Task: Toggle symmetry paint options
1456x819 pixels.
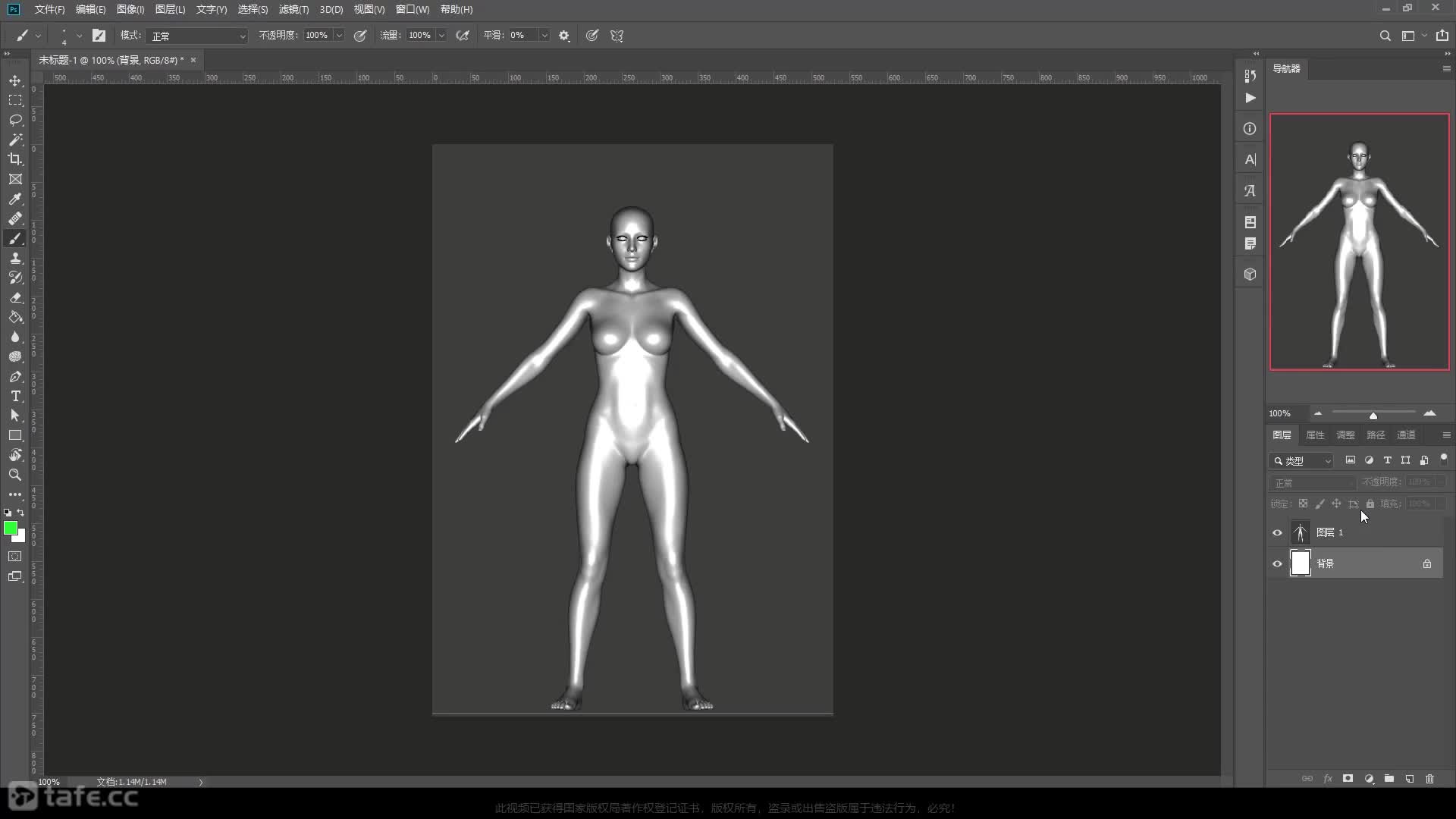Action: 617,35
